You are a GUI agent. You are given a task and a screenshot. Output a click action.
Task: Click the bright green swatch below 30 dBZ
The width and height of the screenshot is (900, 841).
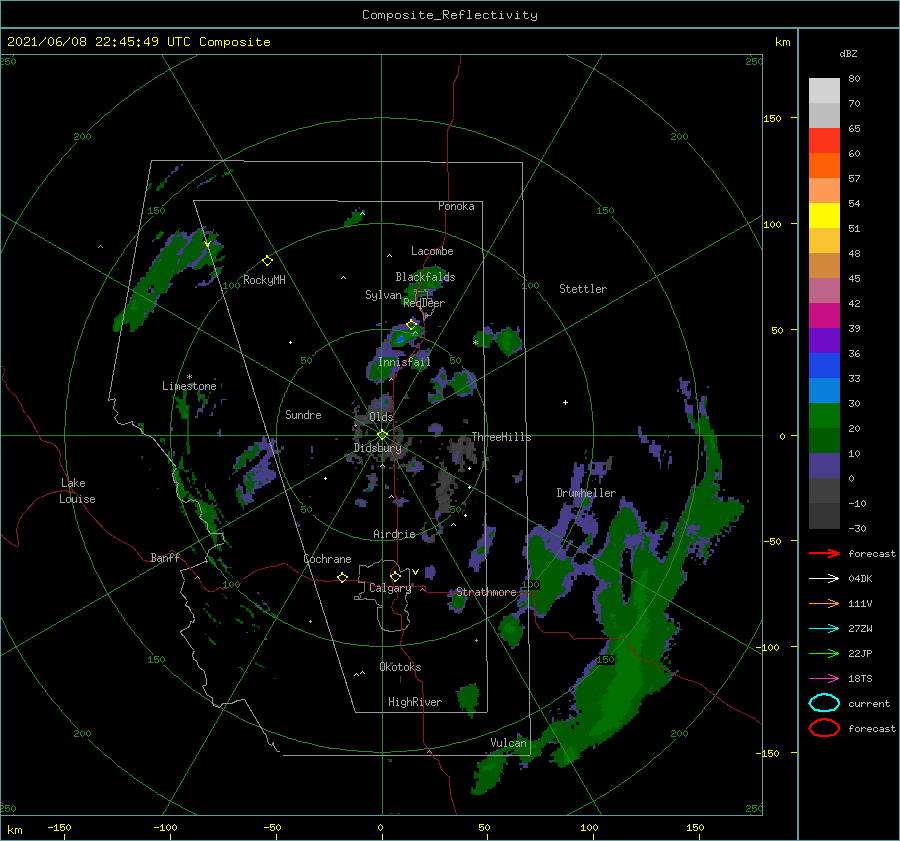(x=824, y=416)
